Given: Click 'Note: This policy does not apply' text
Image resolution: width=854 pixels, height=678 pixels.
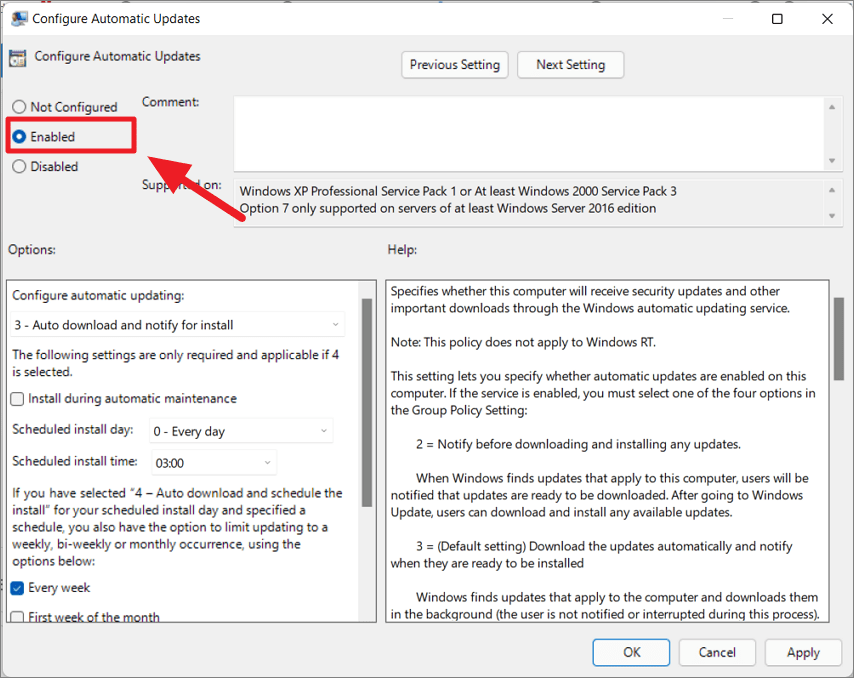Looking at the screenshot, I should [523, 343].
